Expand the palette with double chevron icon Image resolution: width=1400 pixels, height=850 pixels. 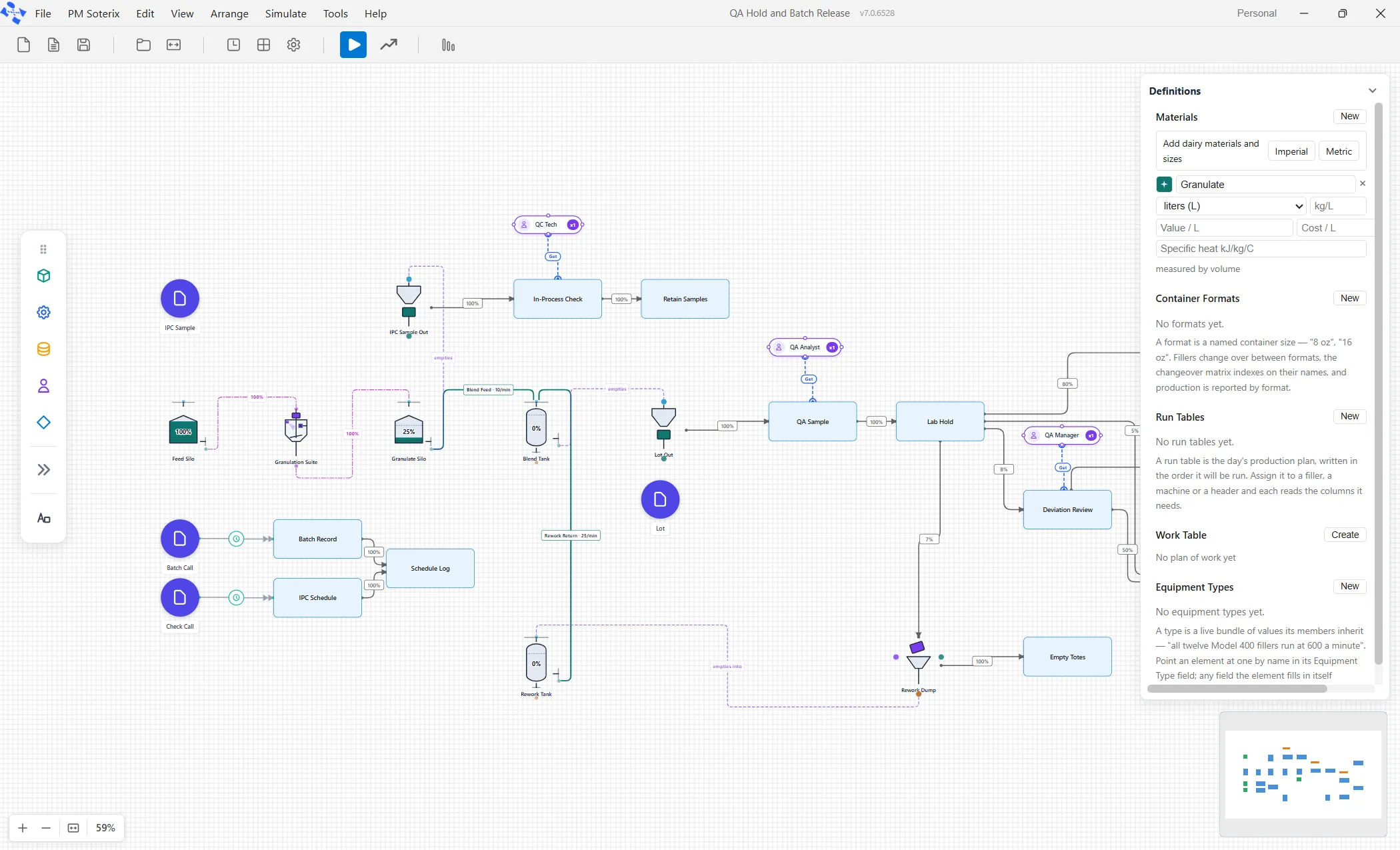tap(43, 469)
